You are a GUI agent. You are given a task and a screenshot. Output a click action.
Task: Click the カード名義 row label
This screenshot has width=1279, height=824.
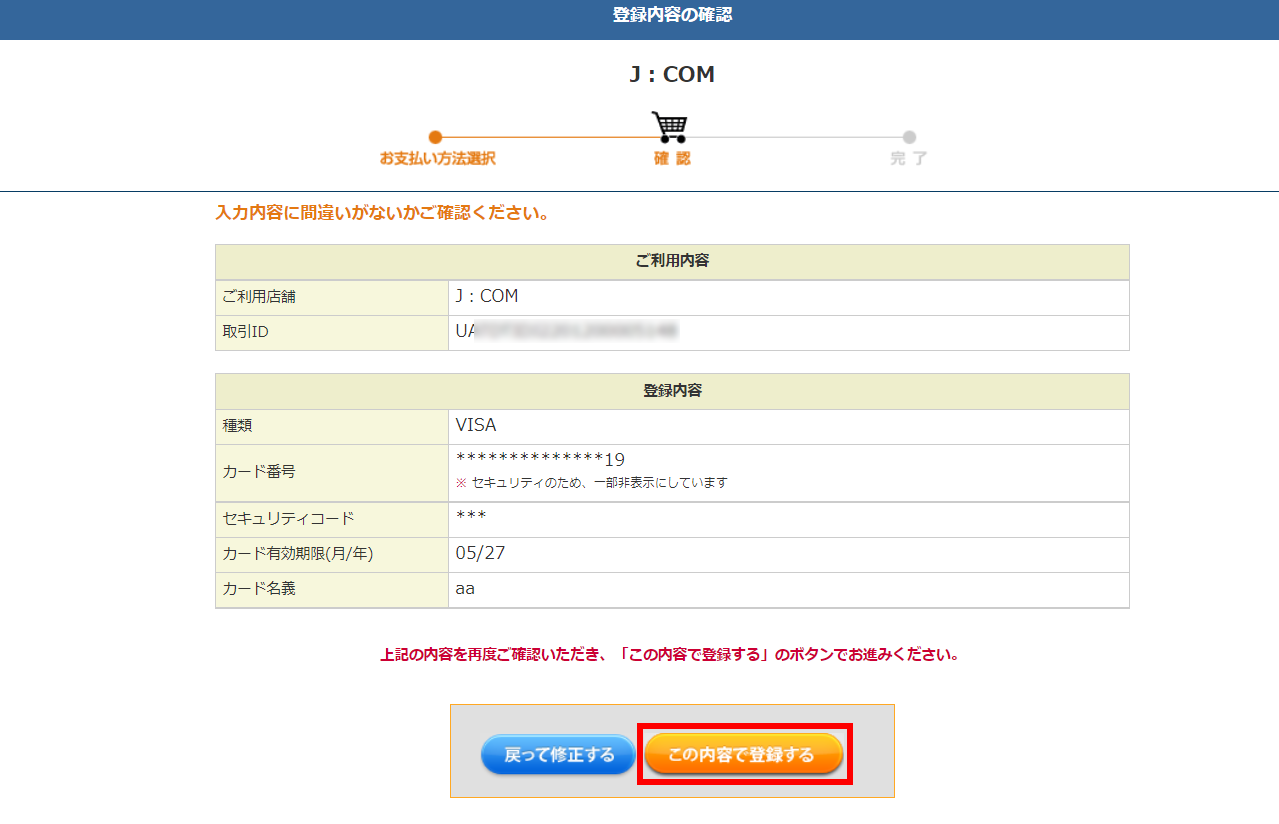pos(259,589)
